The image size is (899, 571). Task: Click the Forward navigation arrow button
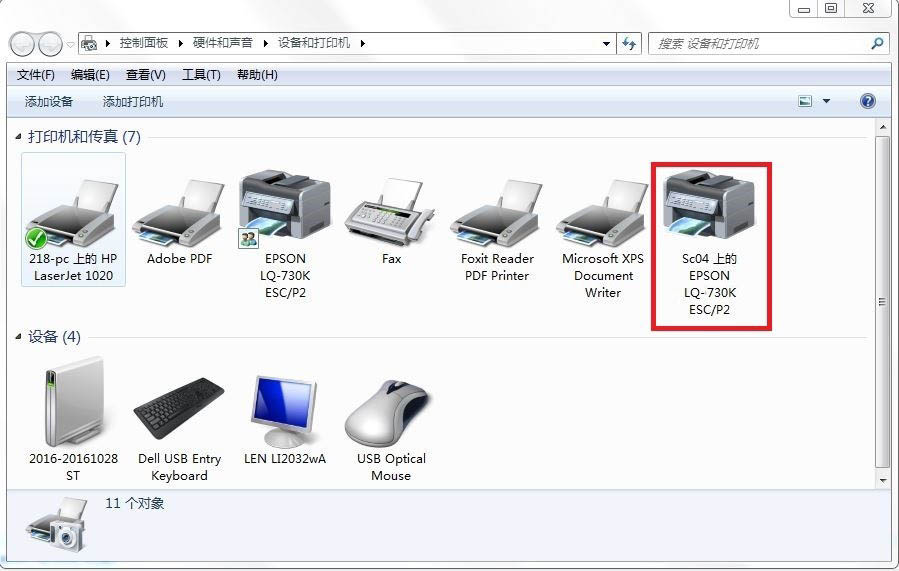50,44
